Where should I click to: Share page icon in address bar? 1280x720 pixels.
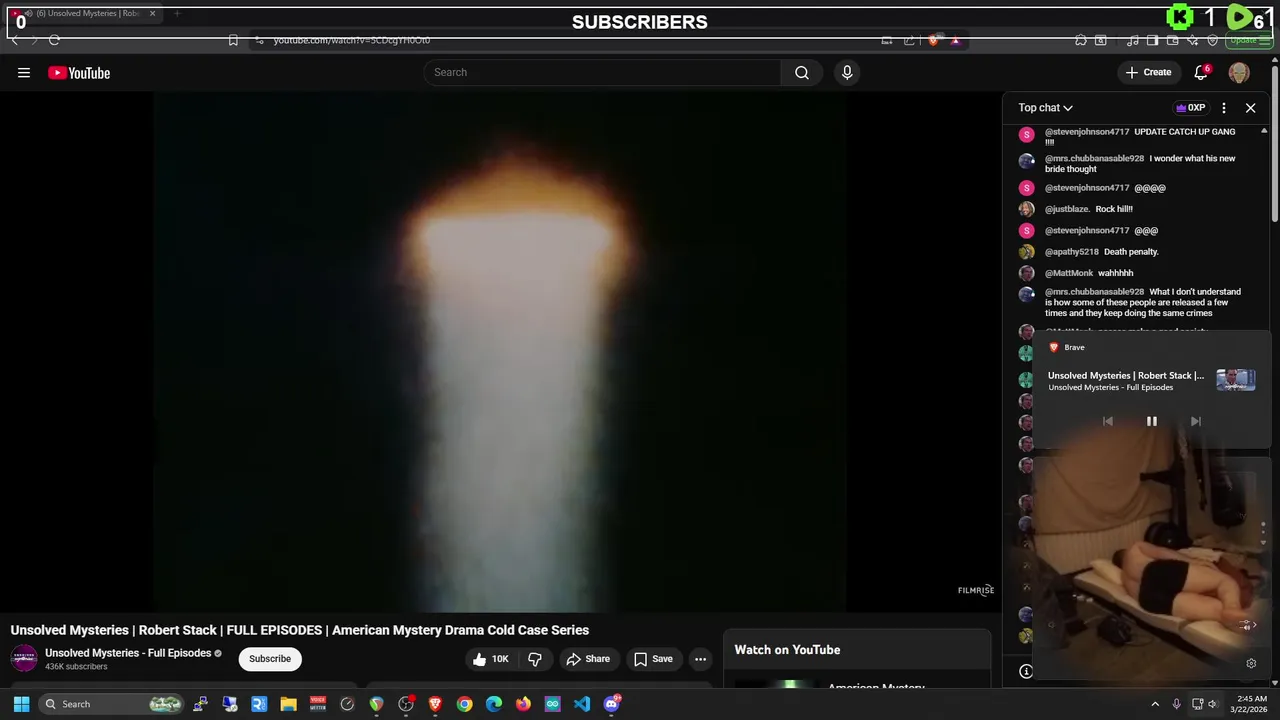pyautogui.click(x=909, y=40)
